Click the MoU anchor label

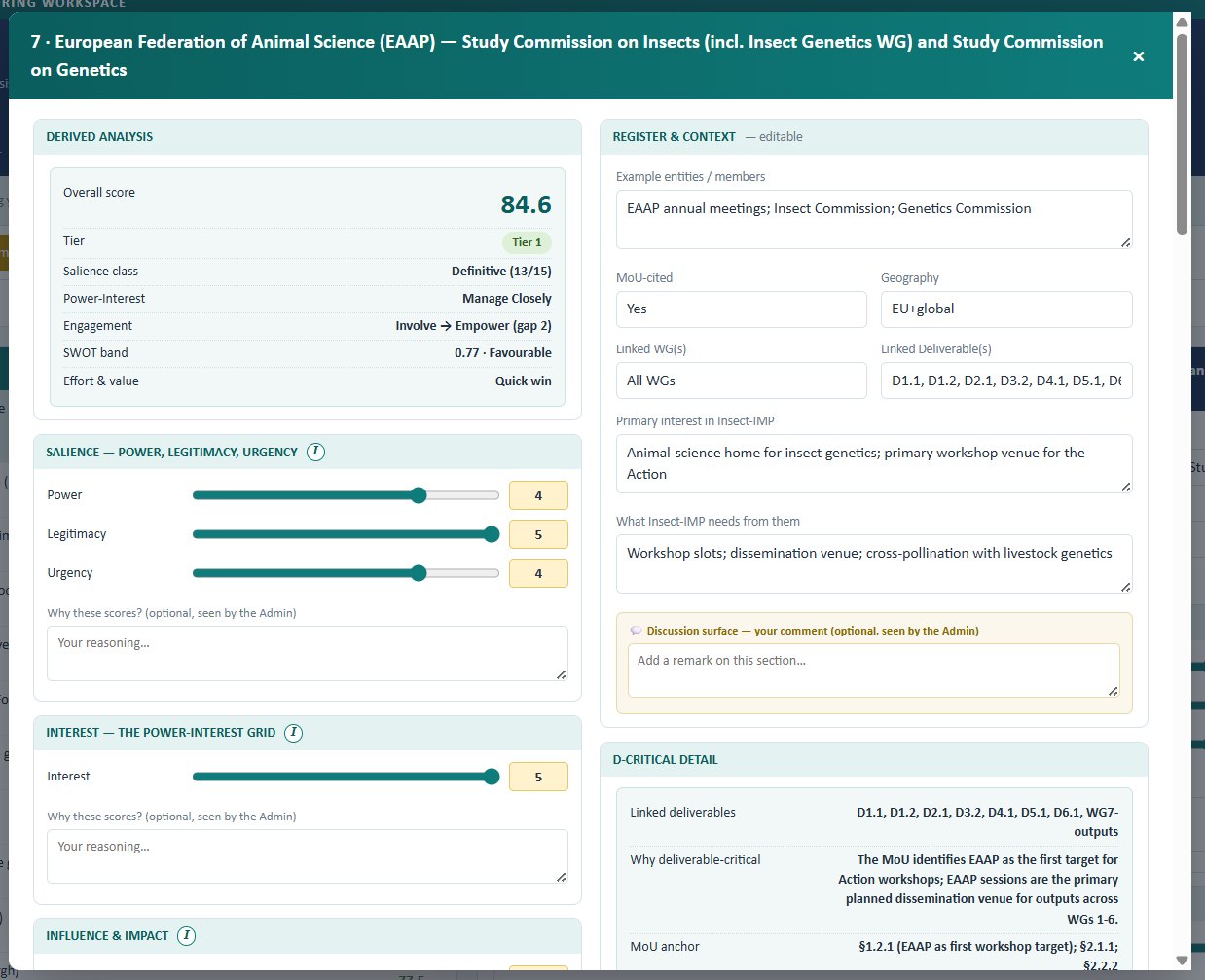pos(665,947)
